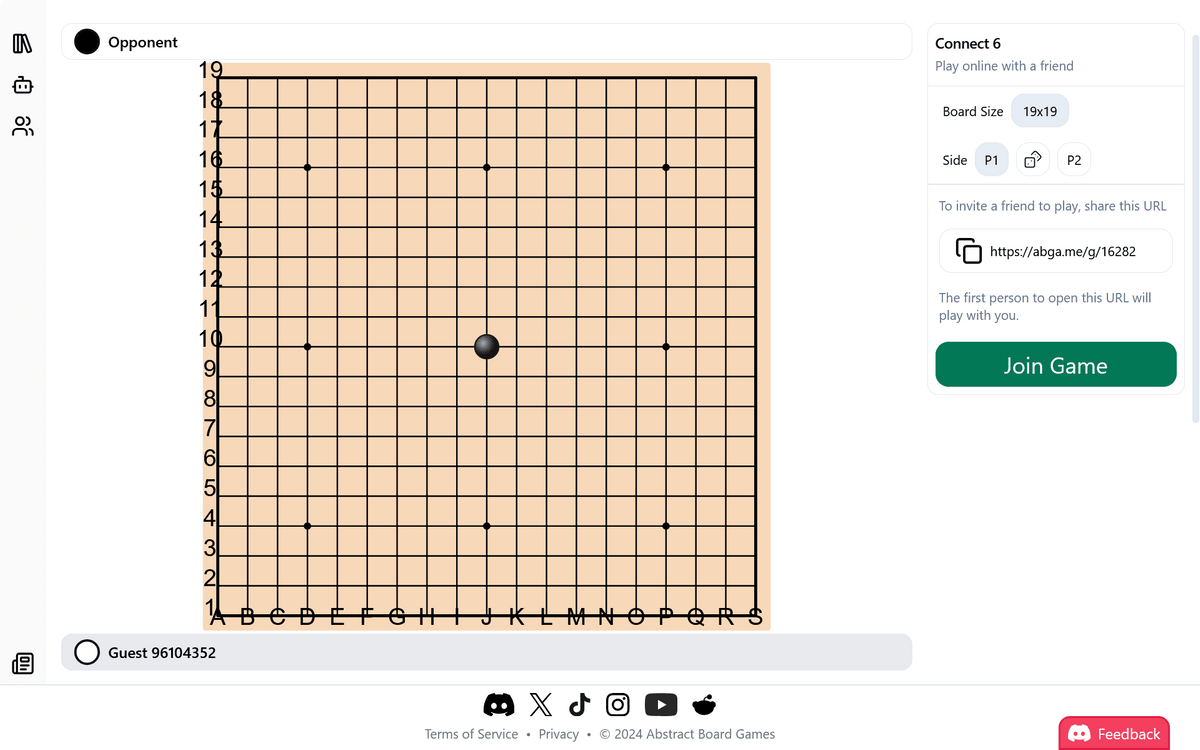
Task: Visit the X (Twitter) footer icon
Action: pyautogui.click(x=540, y=705)
